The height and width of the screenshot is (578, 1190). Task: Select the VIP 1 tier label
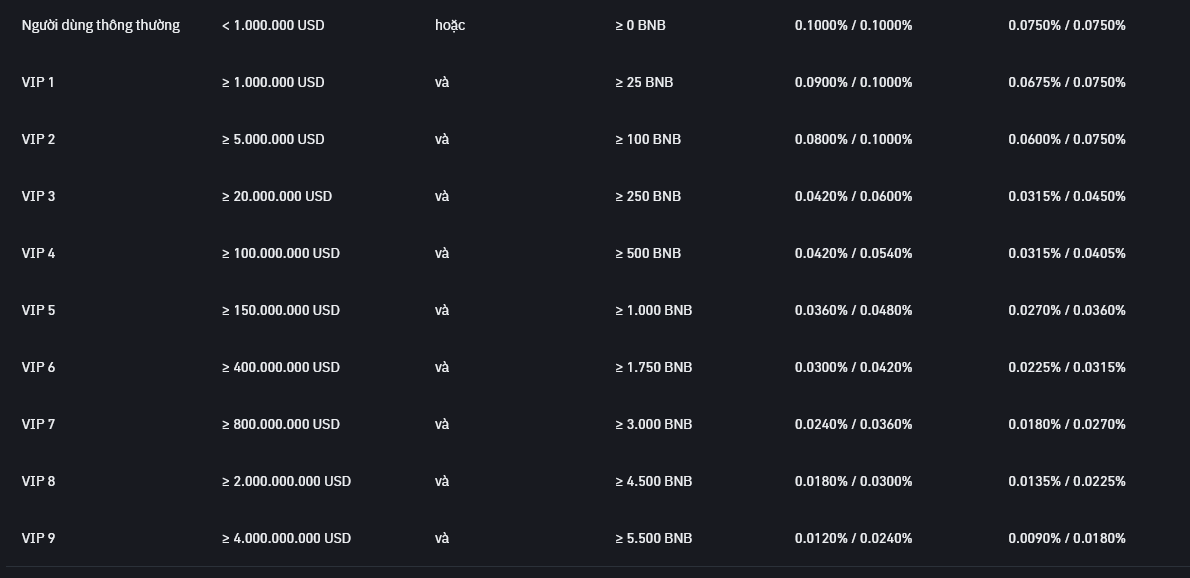point(38,82)
